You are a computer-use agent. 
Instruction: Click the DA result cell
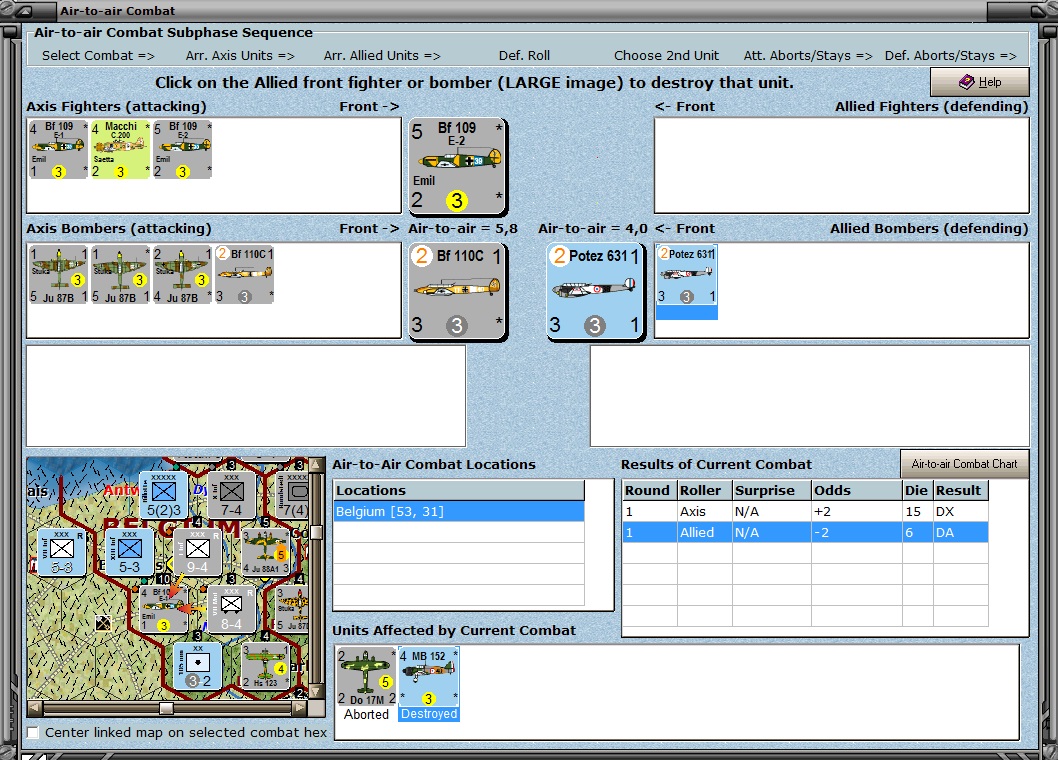pyautogui.click(x=961, y=533)
